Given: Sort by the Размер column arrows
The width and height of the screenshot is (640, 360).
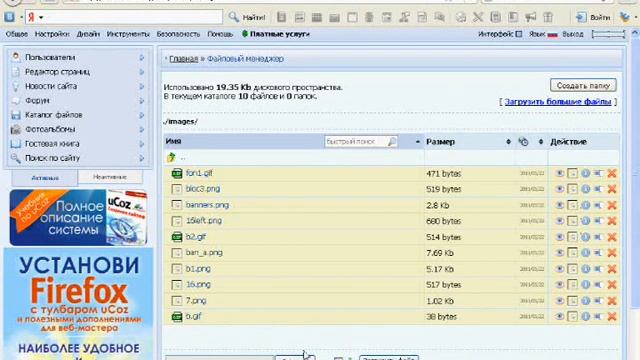Looking at the screenshot, I should click(x=508, y=142).
